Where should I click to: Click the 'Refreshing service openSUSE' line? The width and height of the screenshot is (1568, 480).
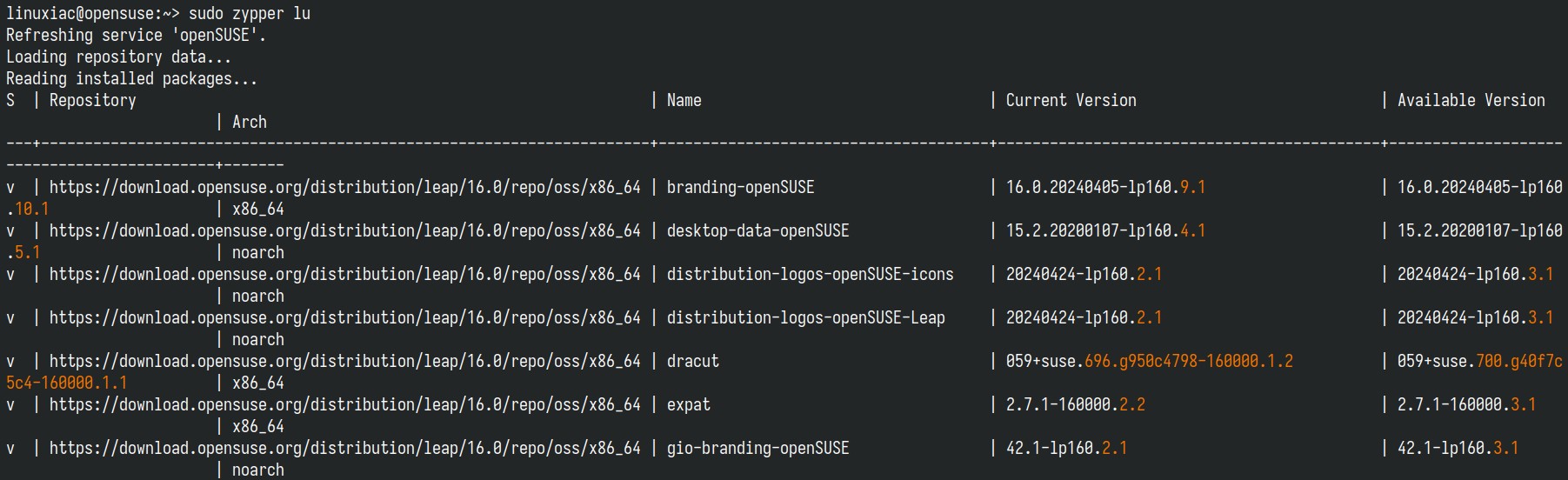click(x=136, y=35)
